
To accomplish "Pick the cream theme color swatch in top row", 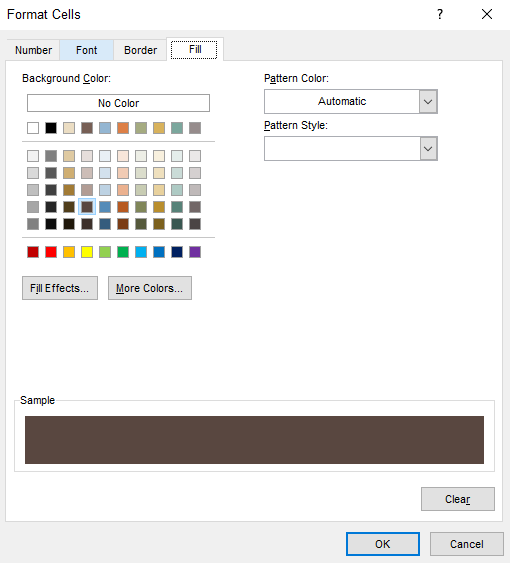I will pos(69,128).
